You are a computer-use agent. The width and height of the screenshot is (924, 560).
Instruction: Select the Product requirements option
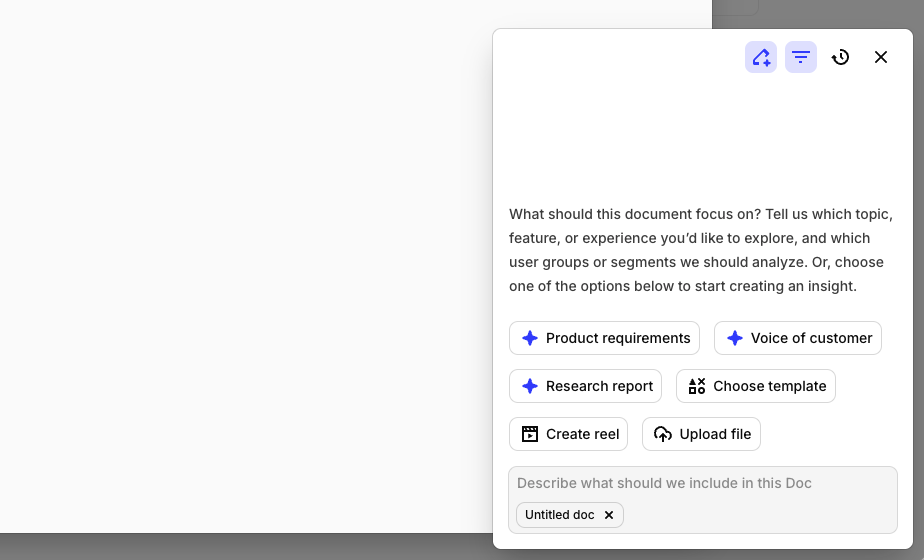tap(605, 338)
